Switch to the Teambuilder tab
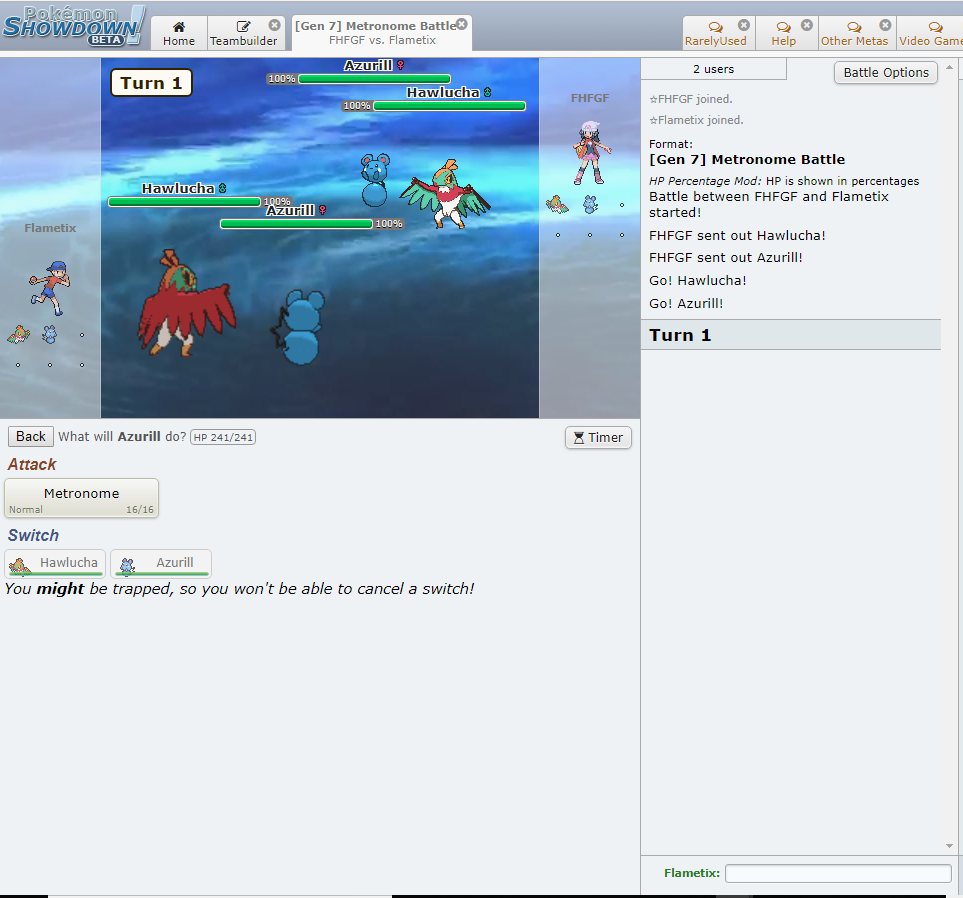The width and height of the screenshot is (963, 898). point(243,33)
